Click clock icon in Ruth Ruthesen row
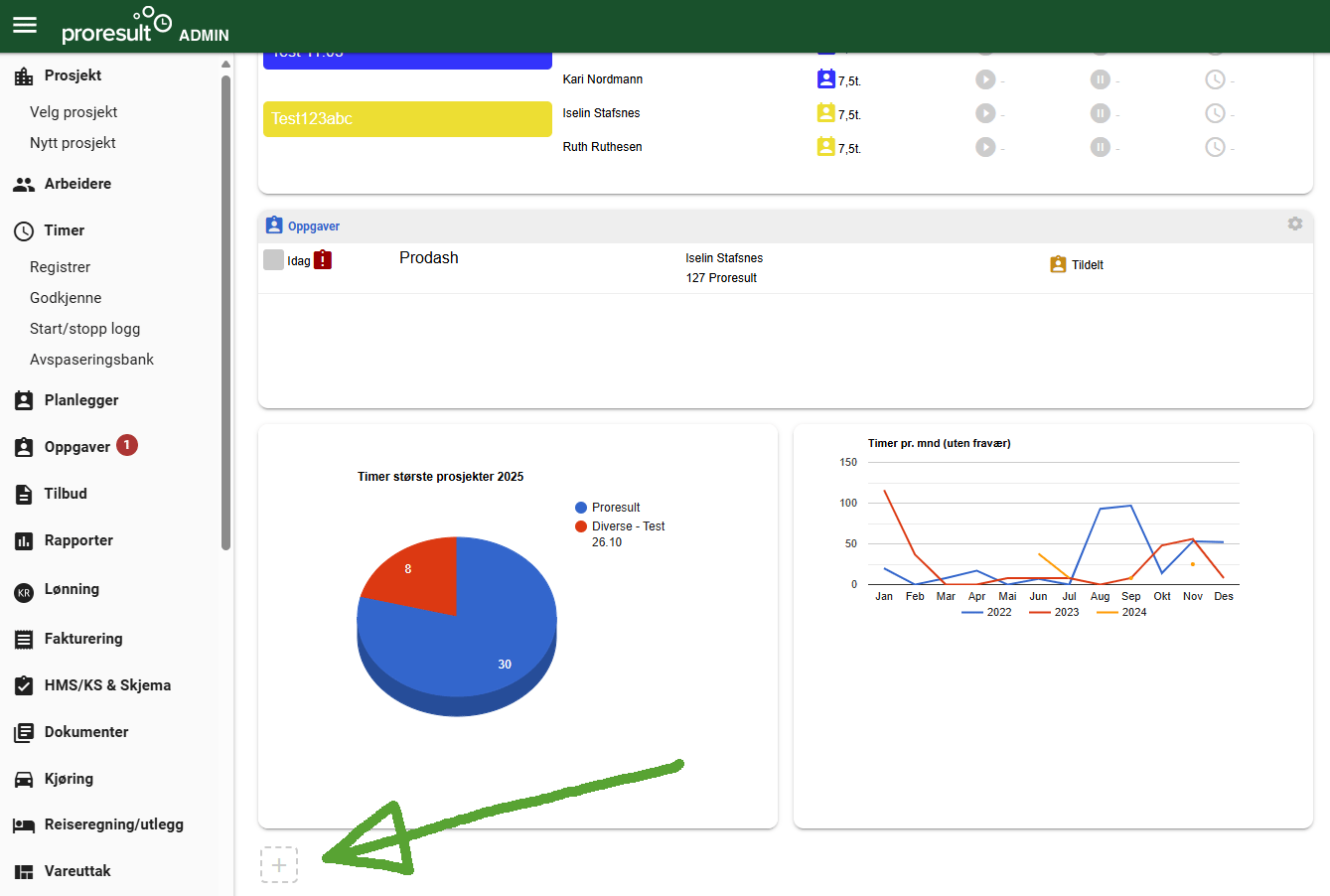This screenshot has height=896, width=1330. (x=1215, y=148)
